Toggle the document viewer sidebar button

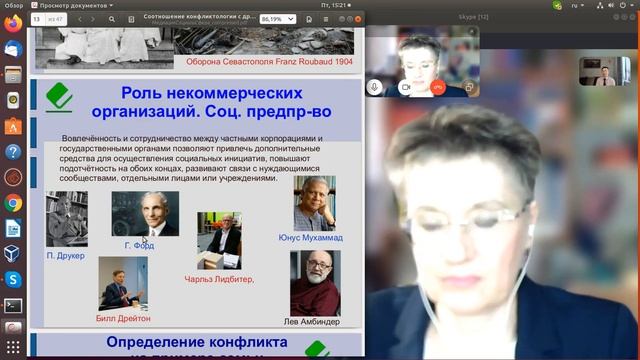(x=131, y=19)
